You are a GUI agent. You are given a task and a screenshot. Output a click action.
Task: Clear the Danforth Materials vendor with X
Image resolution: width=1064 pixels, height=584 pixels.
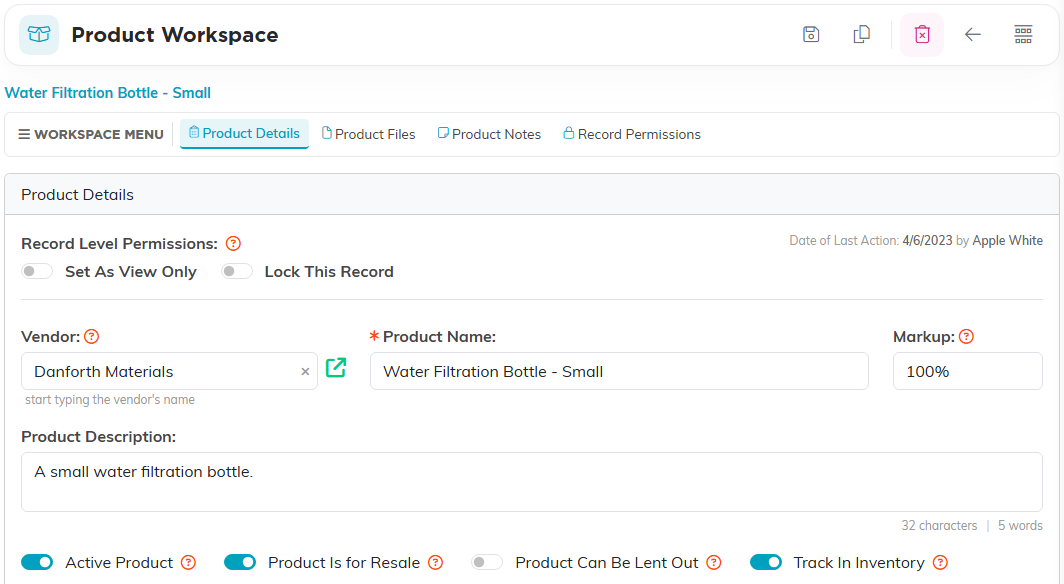305,372
